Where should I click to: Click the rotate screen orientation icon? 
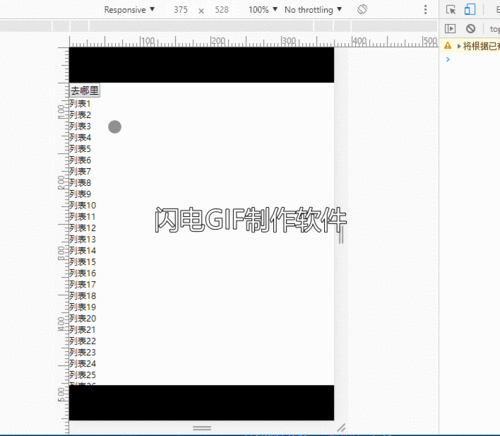click(362, 9)
